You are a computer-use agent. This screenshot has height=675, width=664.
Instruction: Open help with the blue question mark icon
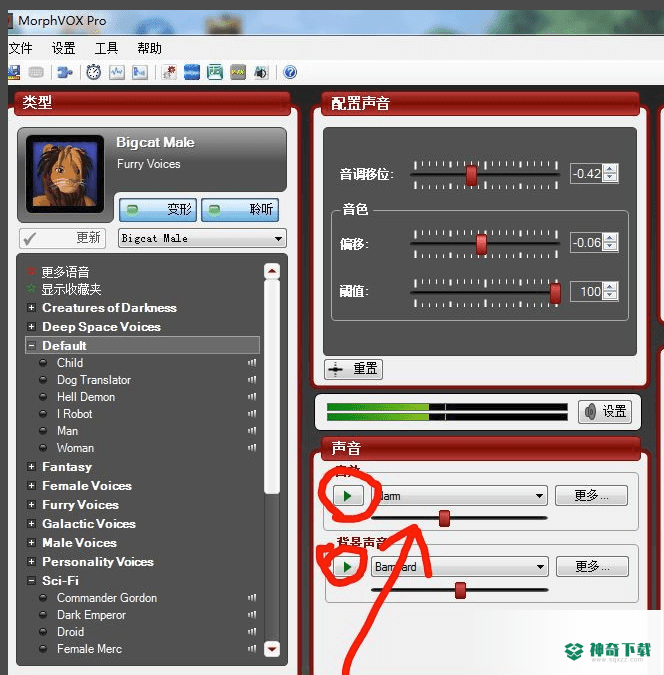290,72
